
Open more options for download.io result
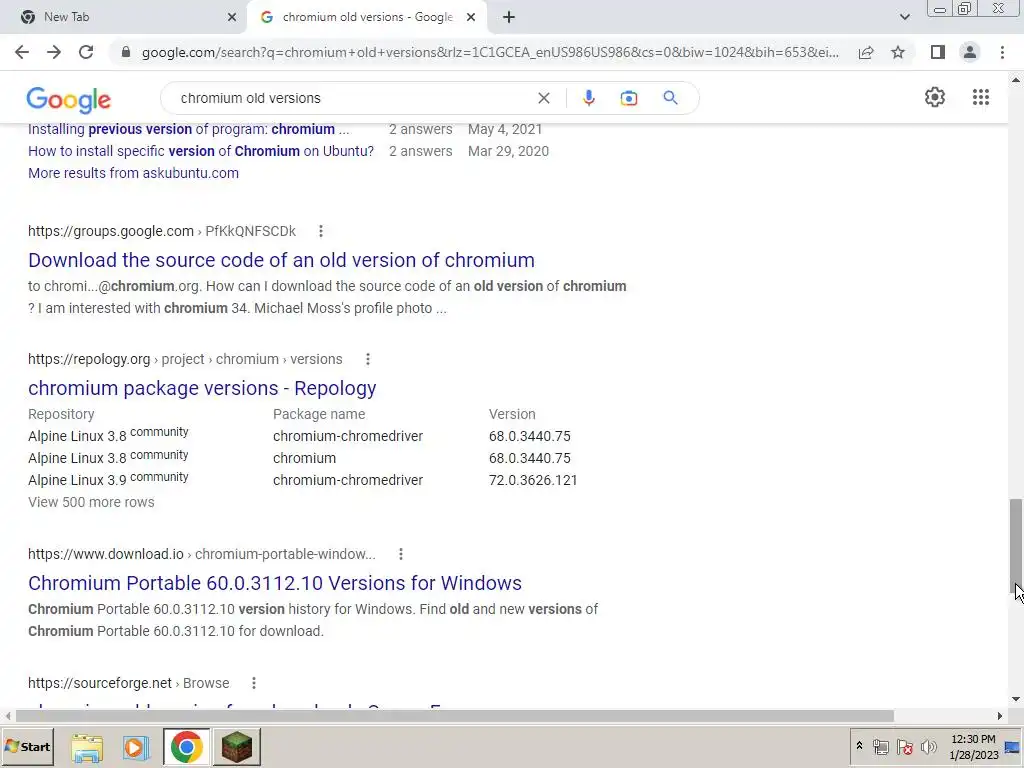(x=401, y=554)
